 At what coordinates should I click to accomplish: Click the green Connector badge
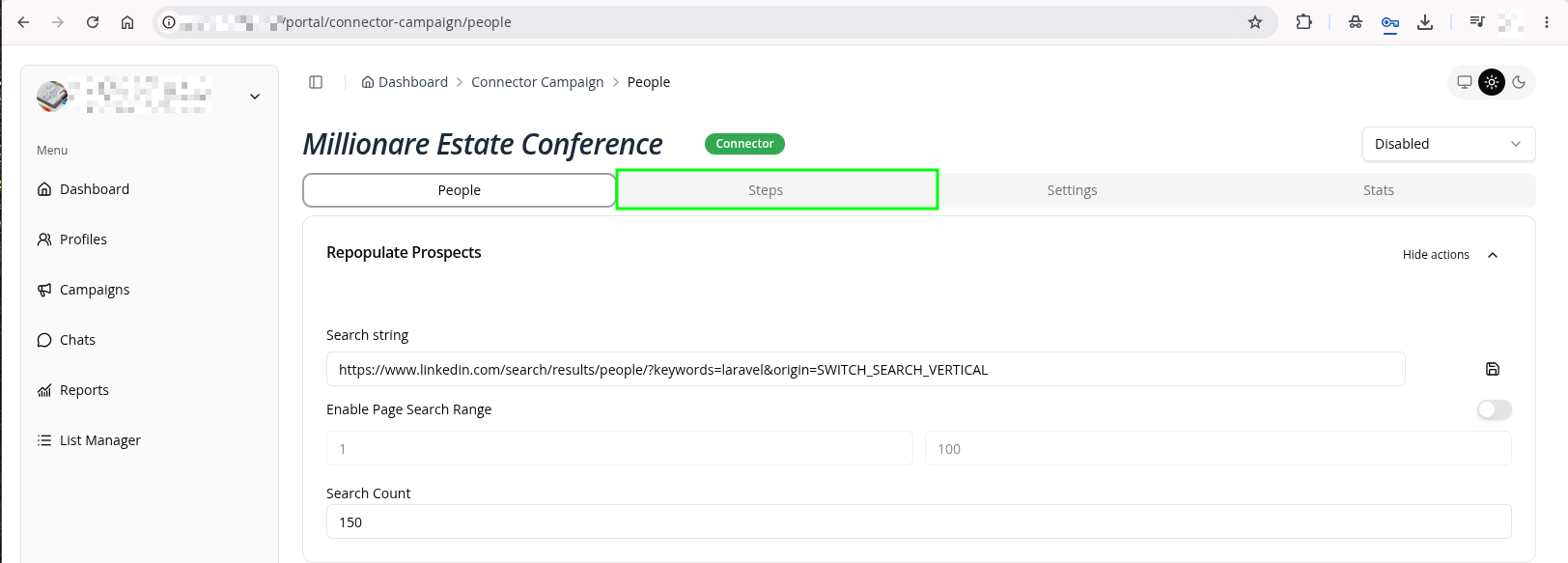(x=744, y=144)
